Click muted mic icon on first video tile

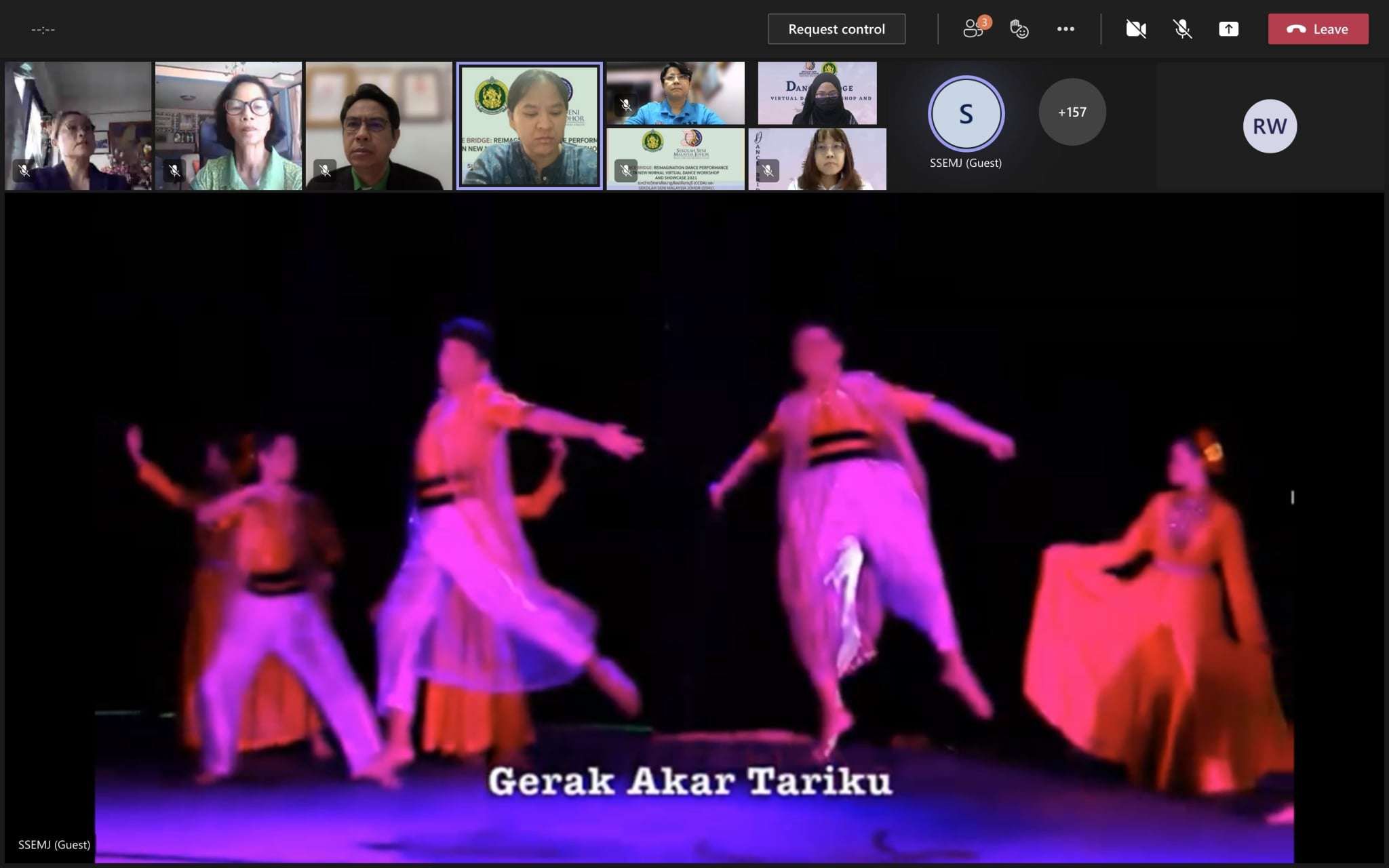24,170
